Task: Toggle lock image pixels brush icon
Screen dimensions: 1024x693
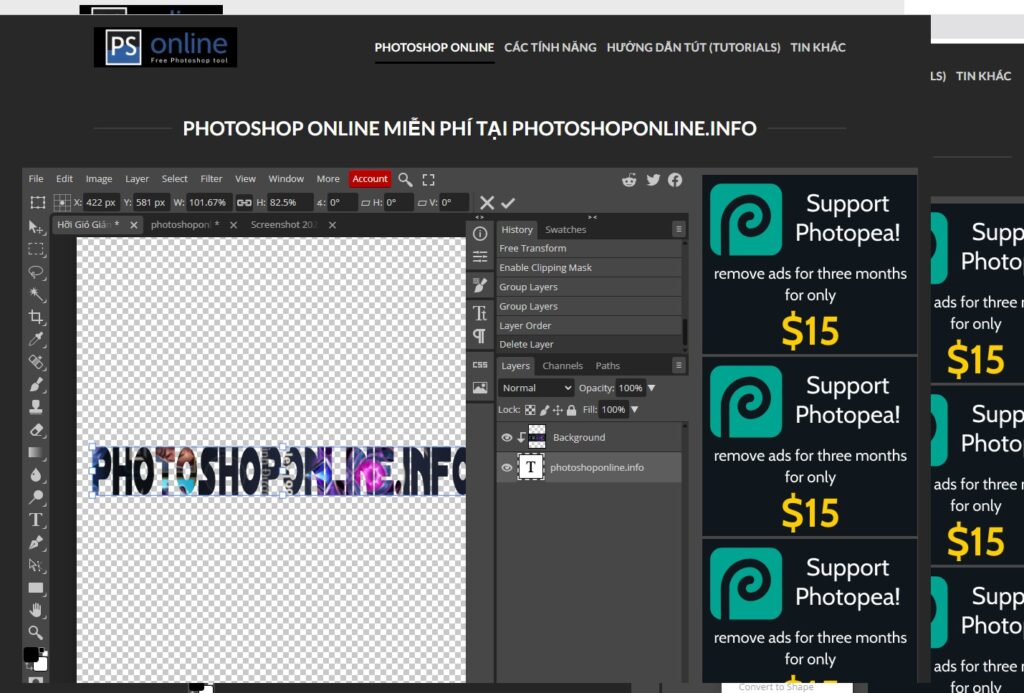Action: 545,410
